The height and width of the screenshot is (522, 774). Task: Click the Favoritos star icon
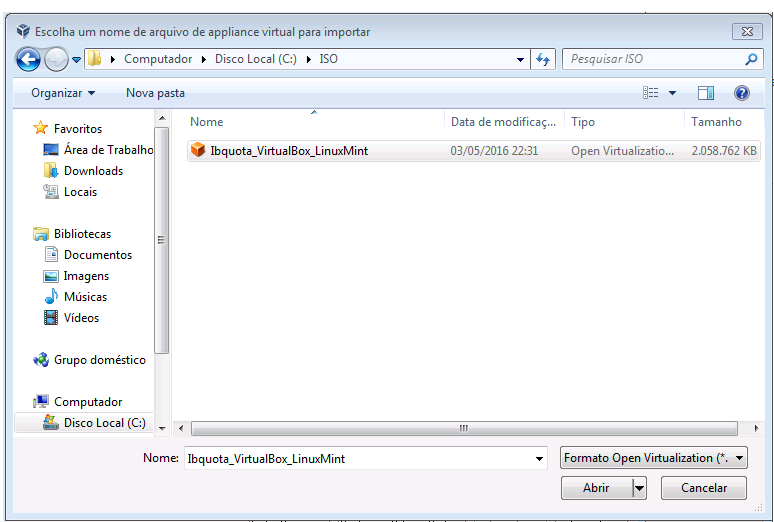tap(40, 128)
